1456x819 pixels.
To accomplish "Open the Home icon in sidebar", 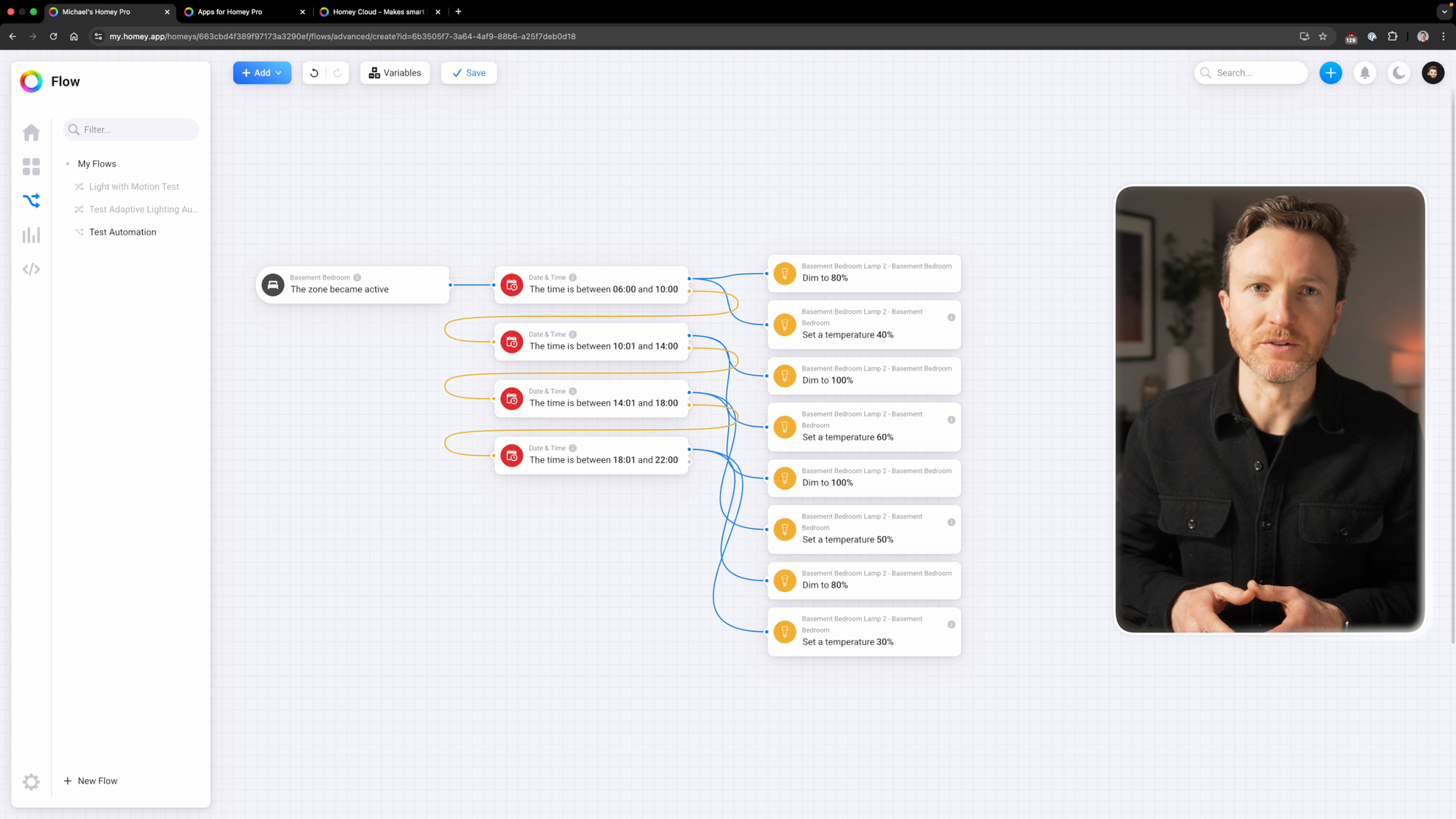I will pyautogui.click(x=31, y=132).
